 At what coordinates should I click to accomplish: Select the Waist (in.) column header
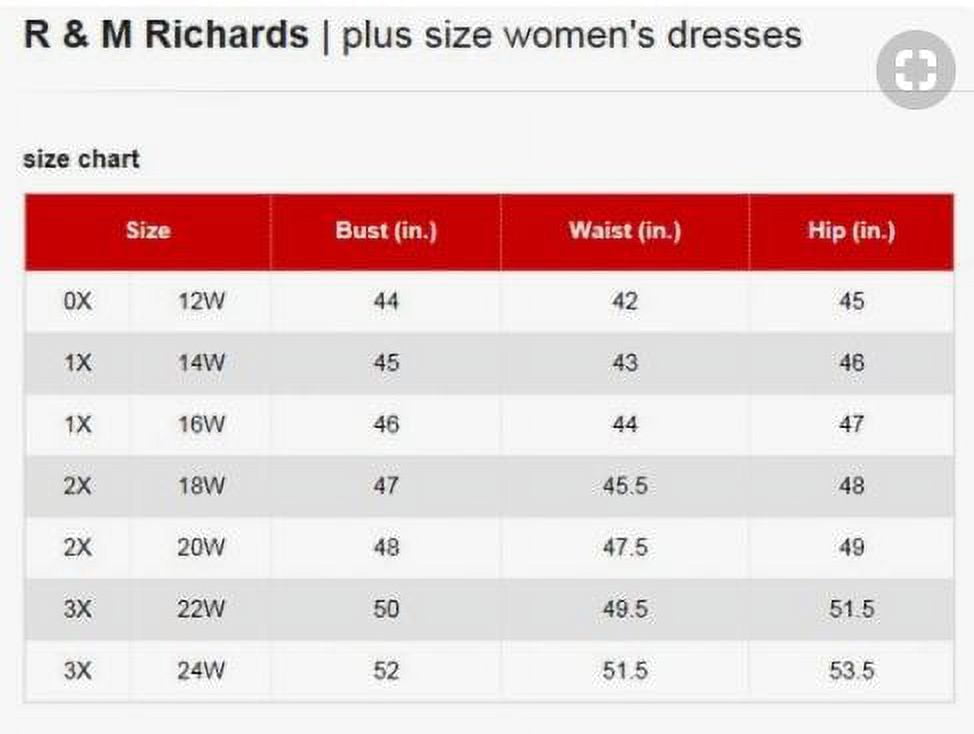[x=625, y=231]
